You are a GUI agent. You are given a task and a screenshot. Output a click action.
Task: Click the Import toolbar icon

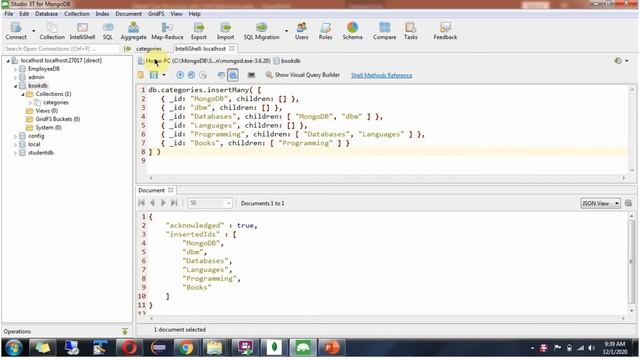click(x=225, y=31)
